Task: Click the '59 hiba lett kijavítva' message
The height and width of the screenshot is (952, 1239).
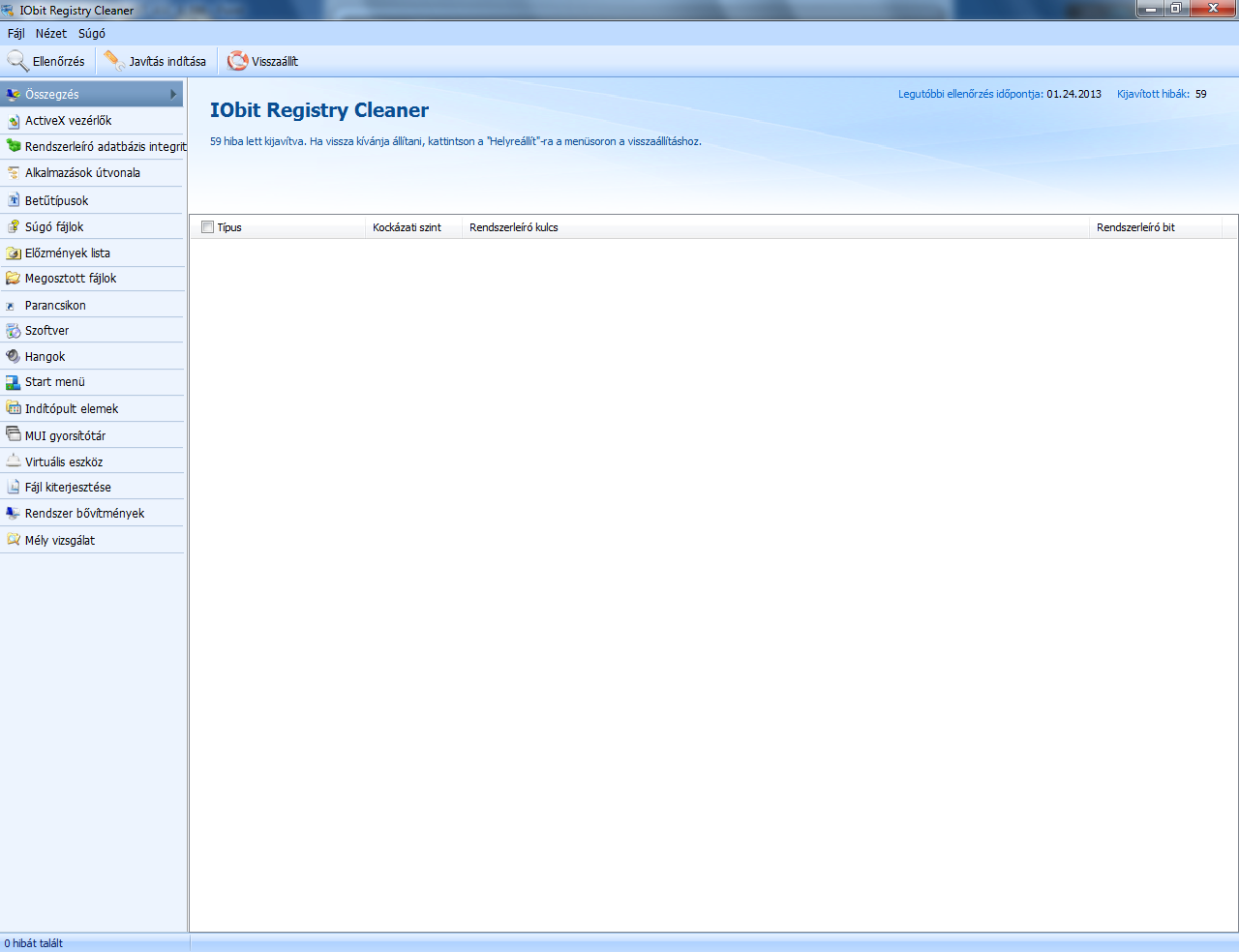Action: click(456, 141)
